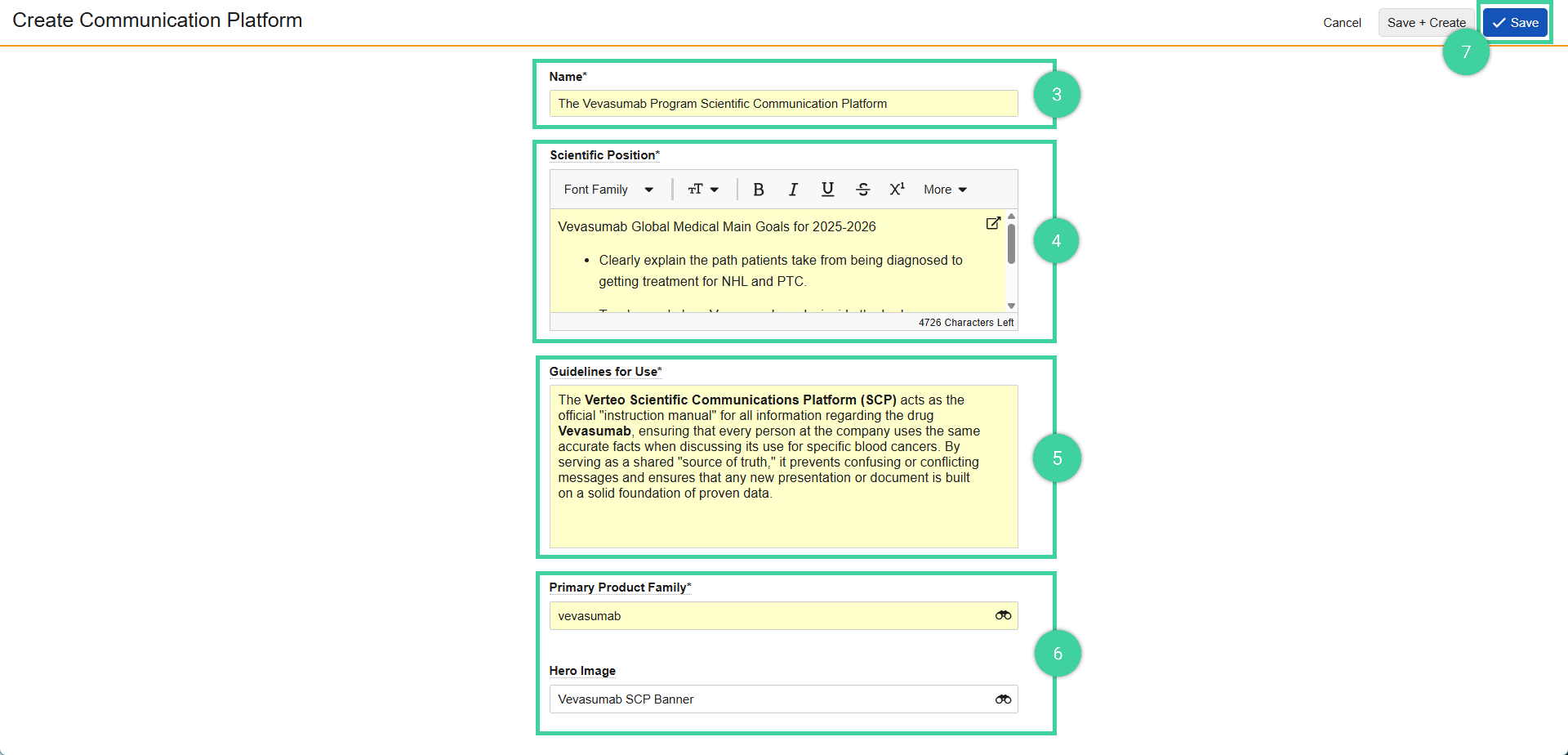Open the binoculars lookup for Hero Image

(x=1003, y=699)
